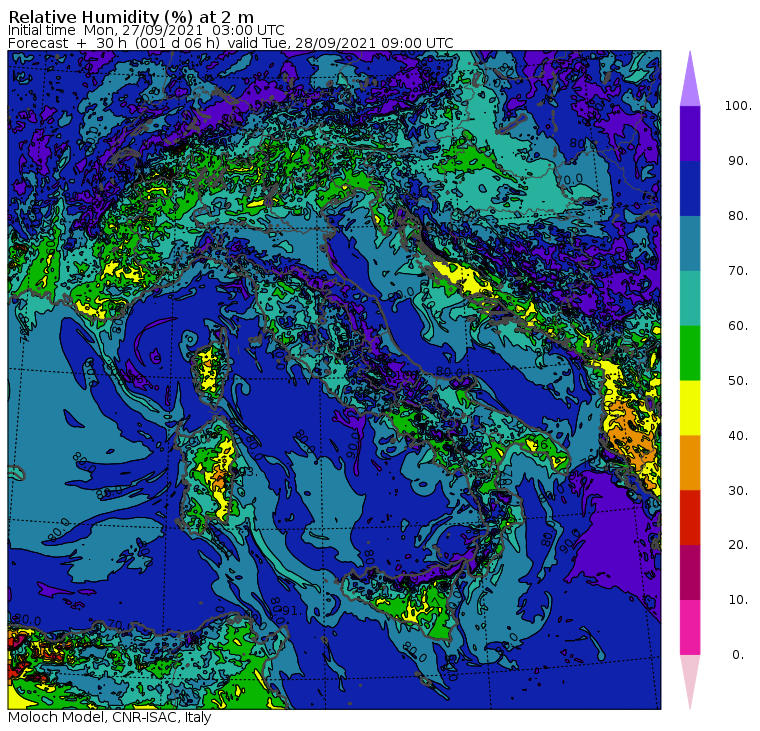The height and width of the screenshot is (731, 760).
Task: Click the 'Initial time Mon, 27/09/2021' line
Action: (146, 30)
